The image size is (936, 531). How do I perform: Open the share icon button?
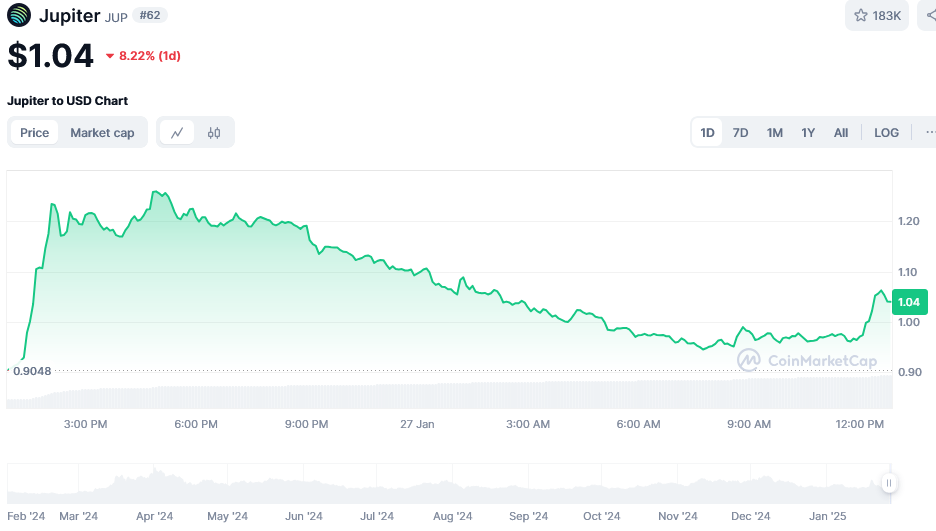tap(929, 16)
